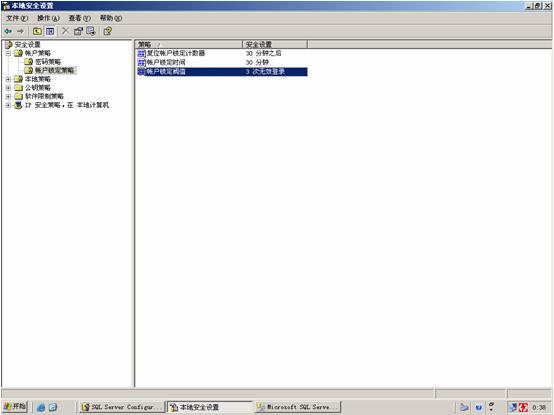554x415 pixels.
Task: Click the value 3 次无效登录
Action: tap(265, 72)
